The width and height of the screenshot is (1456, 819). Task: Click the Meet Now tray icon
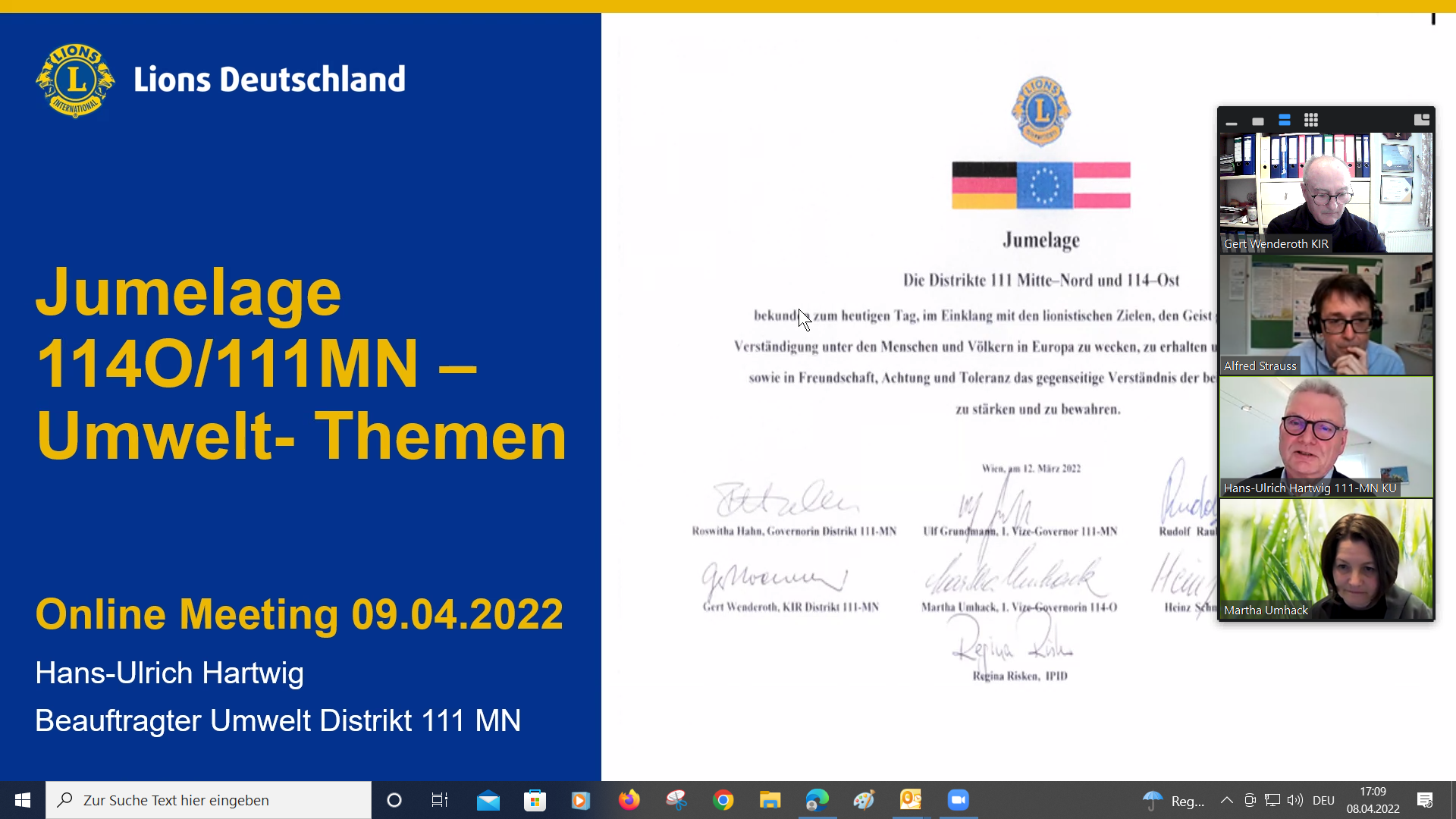[1250, 800]
